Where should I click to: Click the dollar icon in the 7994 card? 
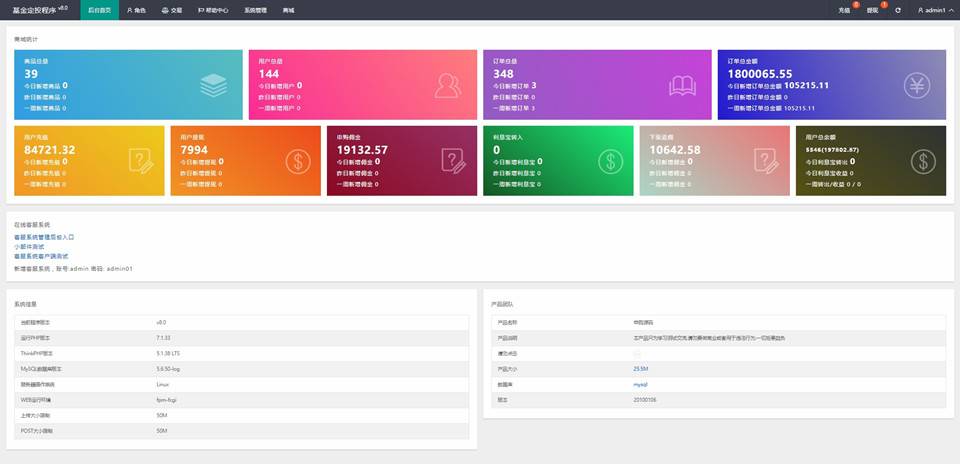point(297,161)
